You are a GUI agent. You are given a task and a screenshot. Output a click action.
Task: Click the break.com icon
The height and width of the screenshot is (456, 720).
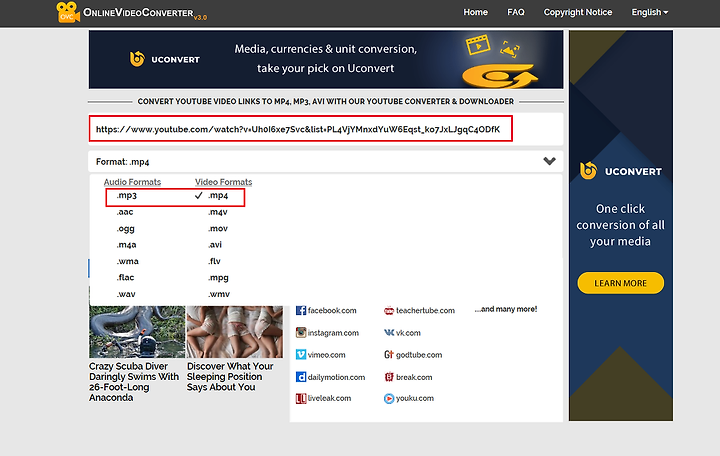pos(389,377)
